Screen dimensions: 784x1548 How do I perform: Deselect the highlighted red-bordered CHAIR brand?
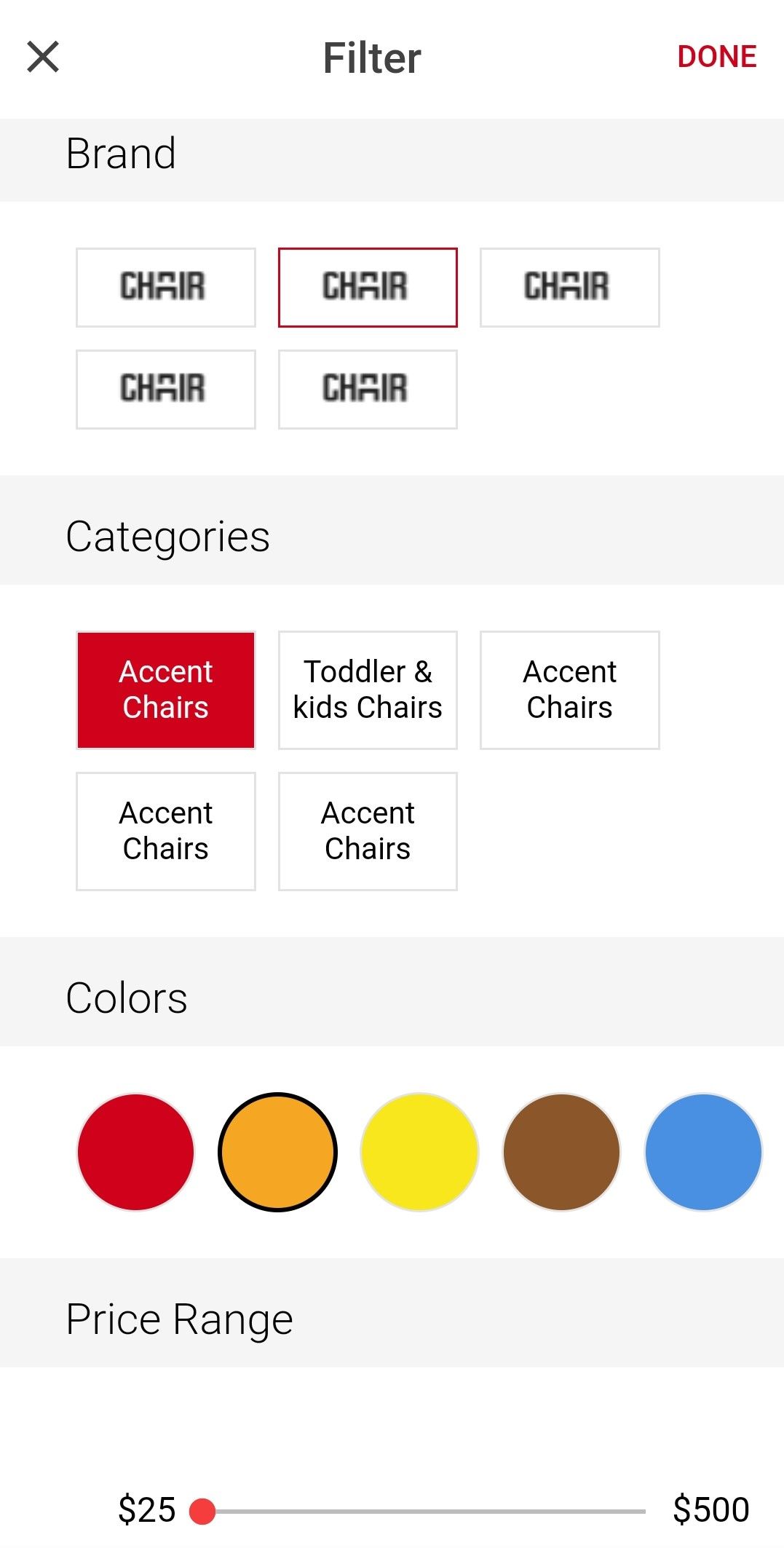[x=368, y=288]
